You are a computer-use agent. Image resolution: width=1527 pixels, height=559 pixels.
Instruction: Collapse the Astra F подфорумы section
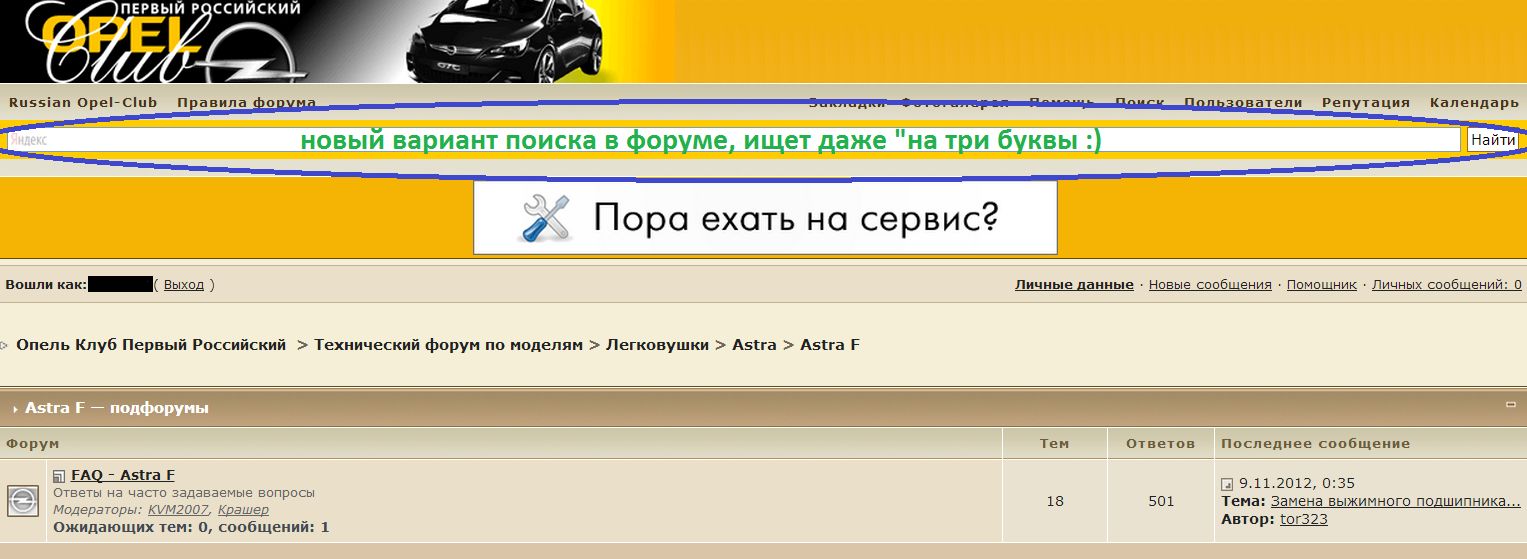[1511, 405]
